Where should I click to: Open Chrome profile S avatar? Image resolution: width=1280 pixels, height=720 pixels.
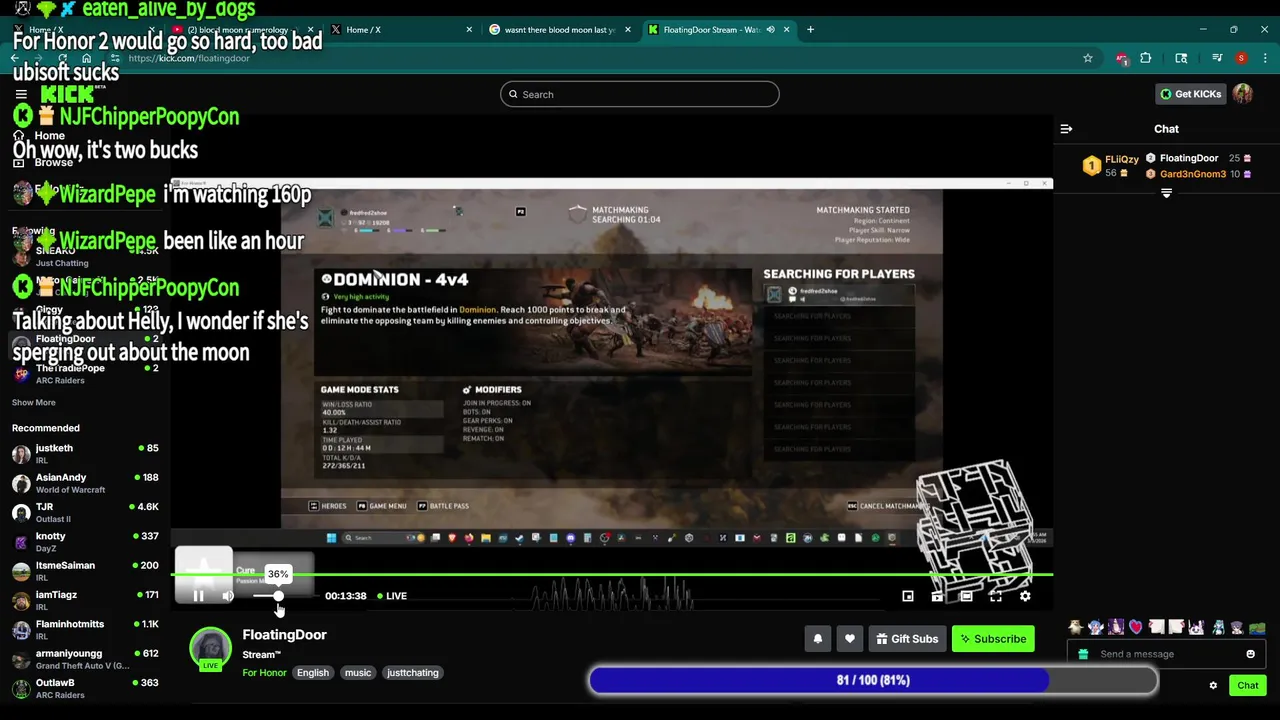click(1241, 58)
